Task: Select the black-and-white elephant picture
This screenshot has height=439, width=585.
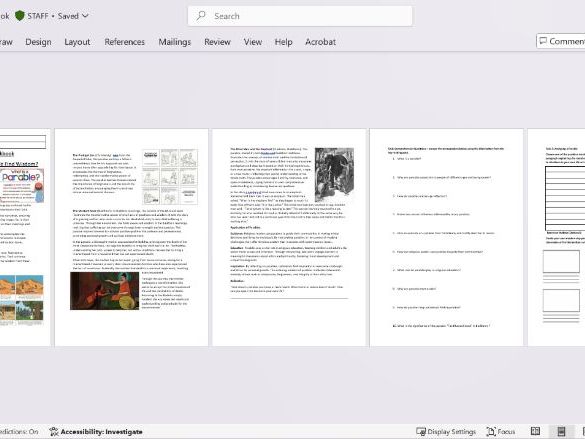Action: point(334,175)
